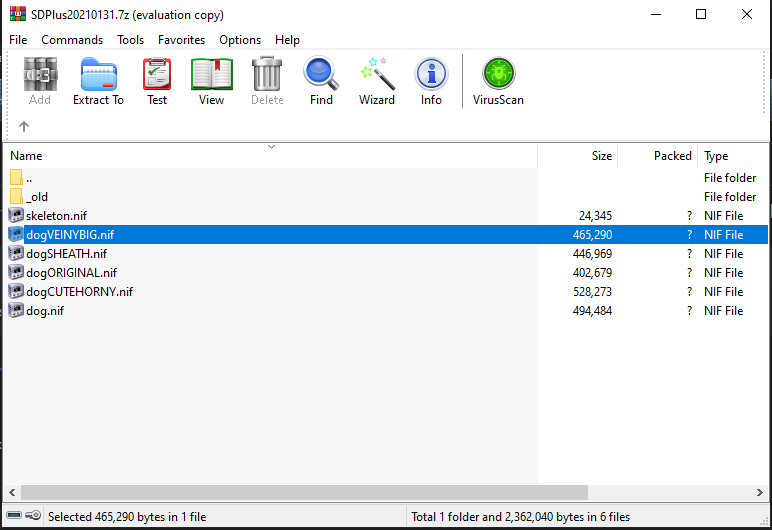
Task: Click the 528,273 size value
Action: coord(592,292)
